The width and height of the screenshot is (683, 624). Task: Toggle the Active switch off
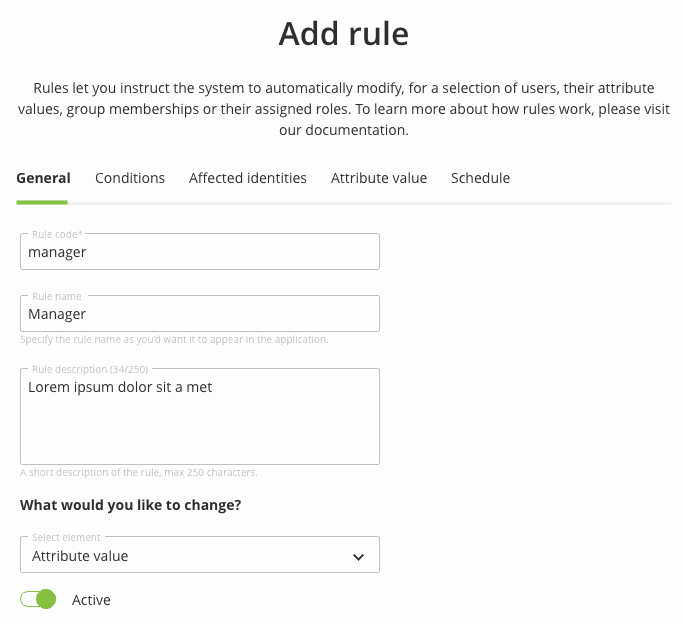pyautogui.click(x=38, y=599)
